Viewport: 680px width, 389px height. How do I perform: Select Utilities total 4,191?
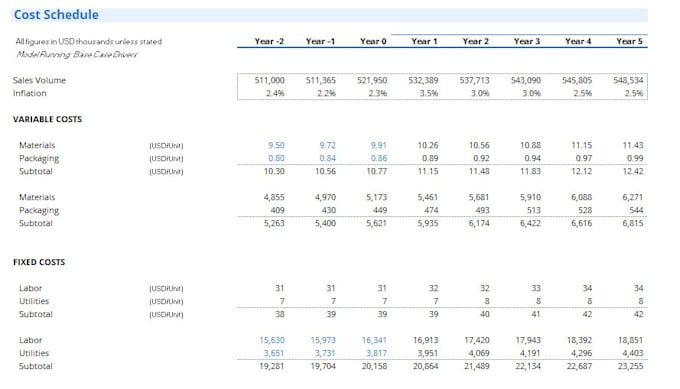530,353
